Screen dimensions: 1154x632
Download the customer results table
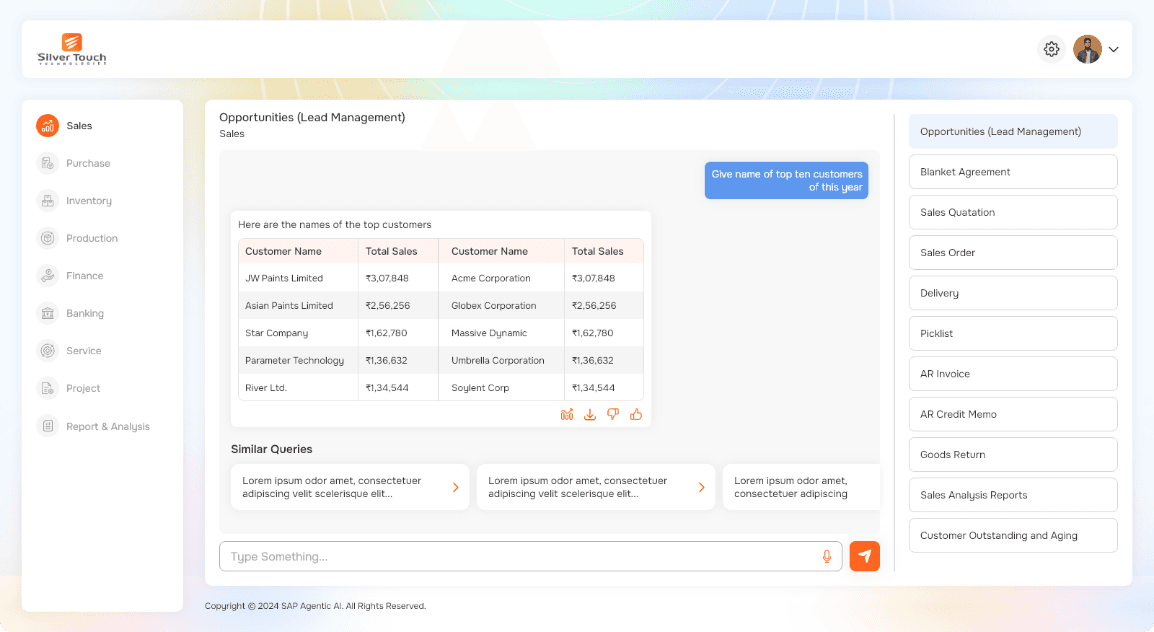(590, 415)
